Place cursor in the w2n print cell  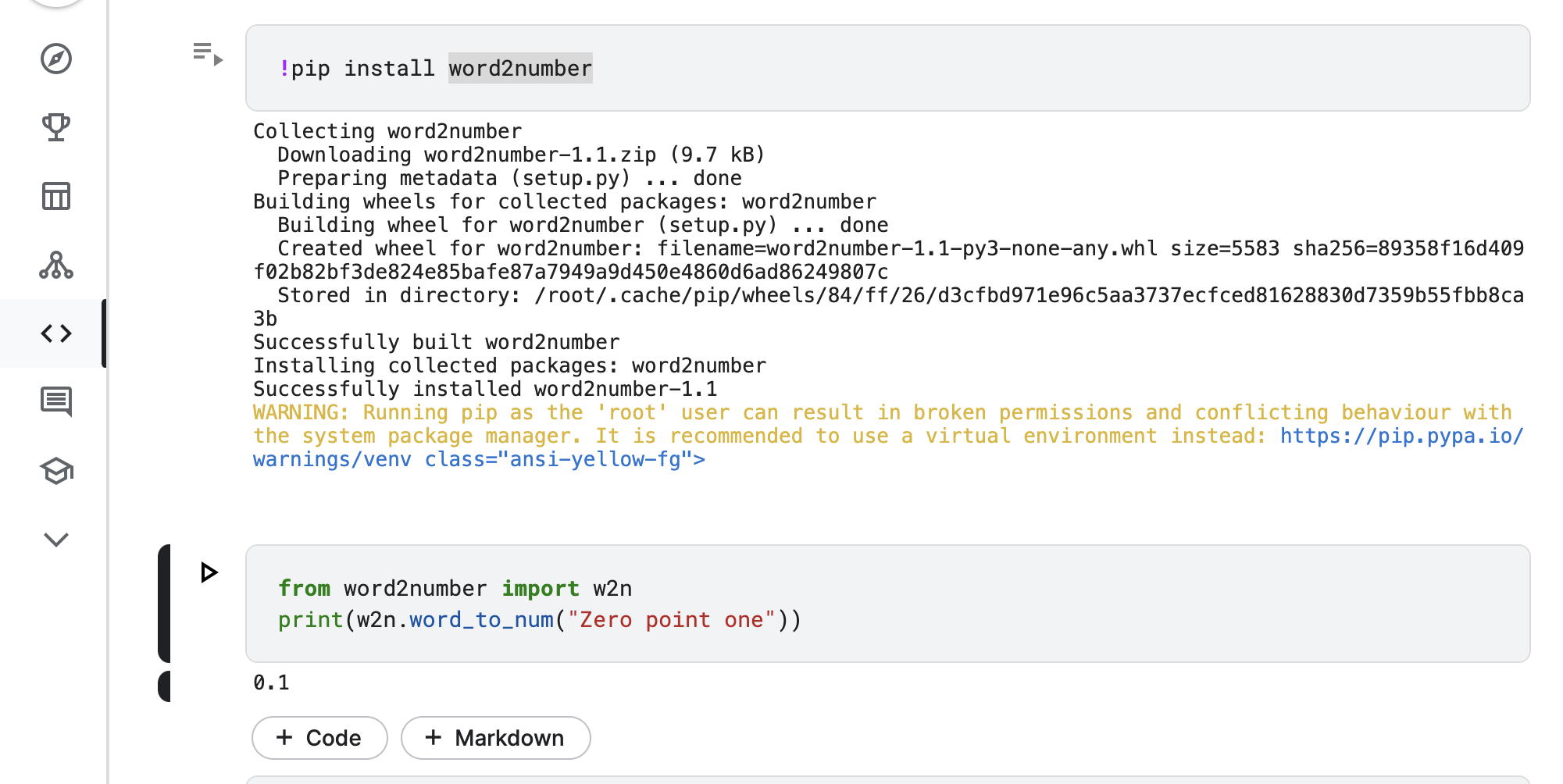coord(1015,604)
